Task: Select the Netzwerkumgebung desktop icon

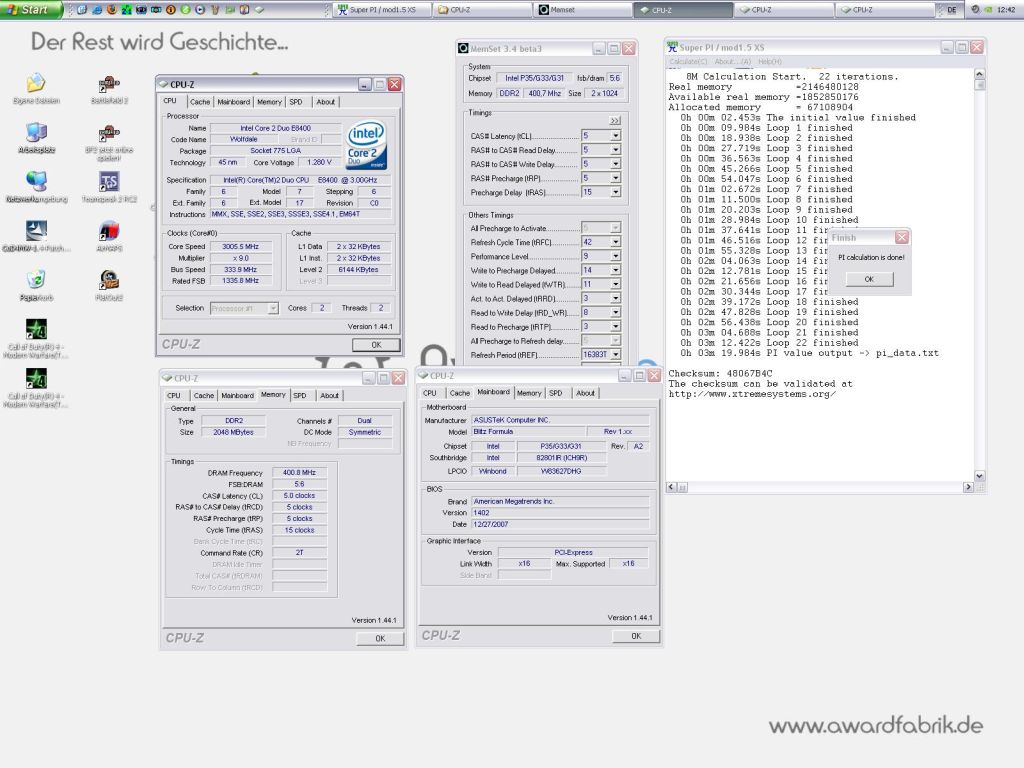Action: [x=37, y=181]
